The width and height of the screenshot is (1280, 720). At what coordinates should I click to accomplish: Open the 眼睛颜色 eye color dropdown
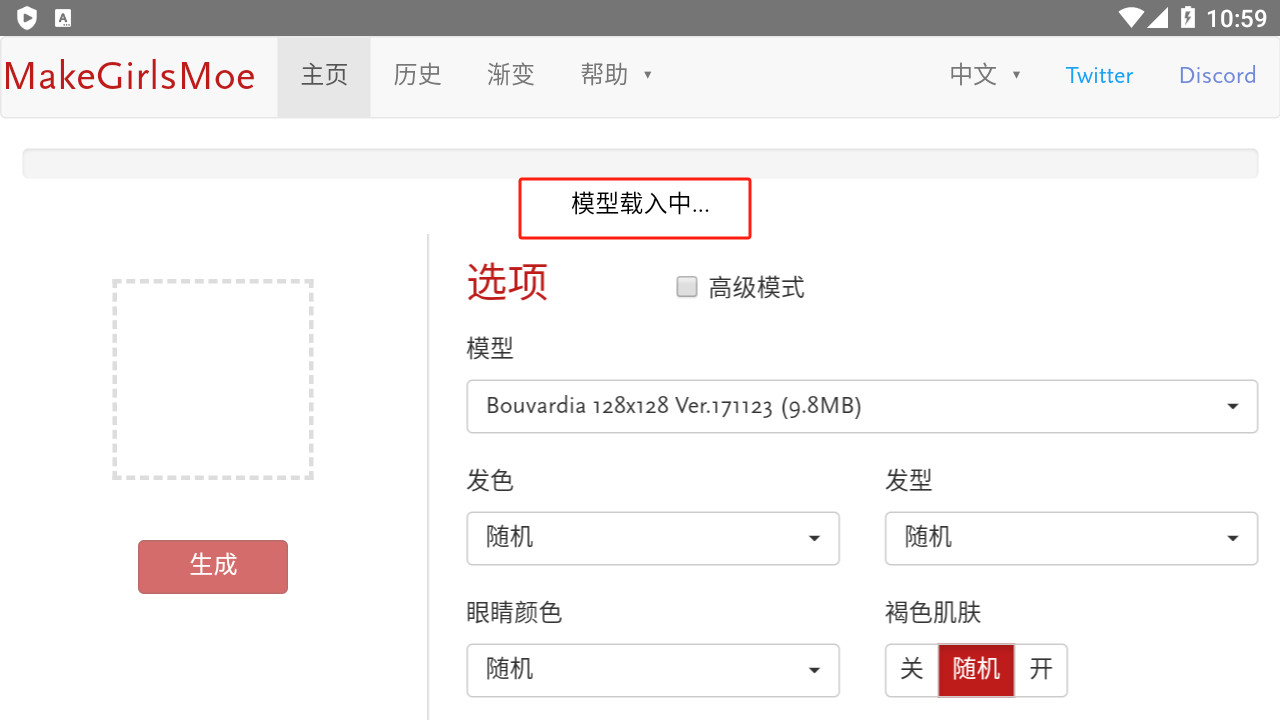tap(653, 670)
